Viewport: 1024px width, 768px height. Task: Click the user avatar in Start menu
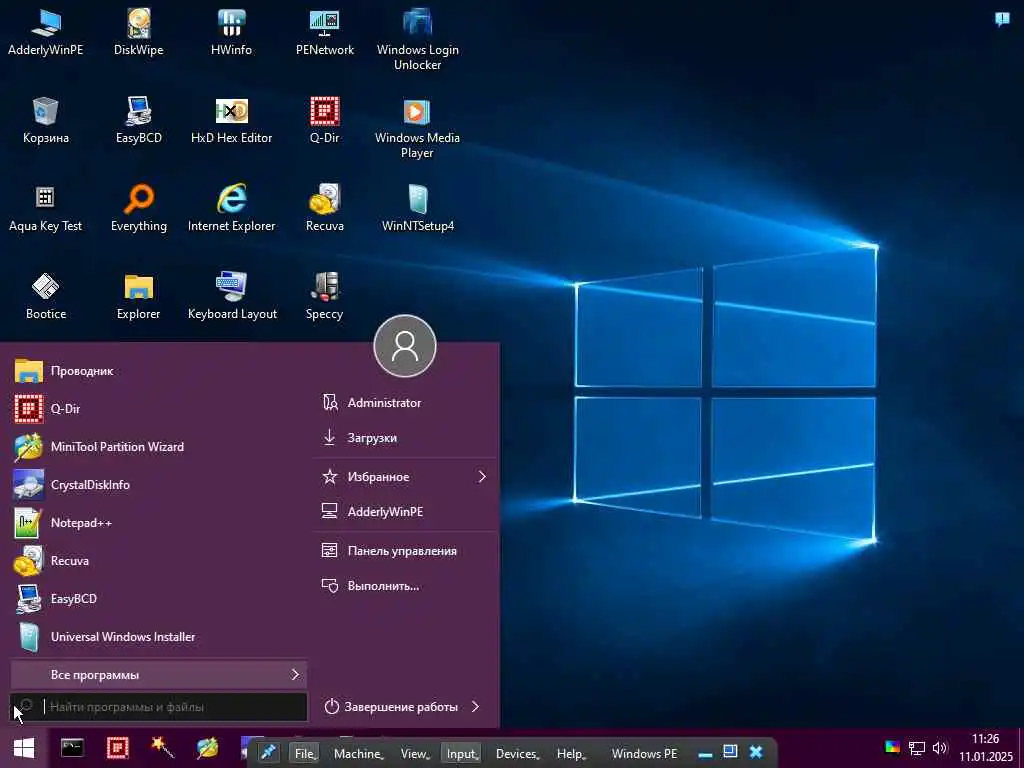point(405,346)
